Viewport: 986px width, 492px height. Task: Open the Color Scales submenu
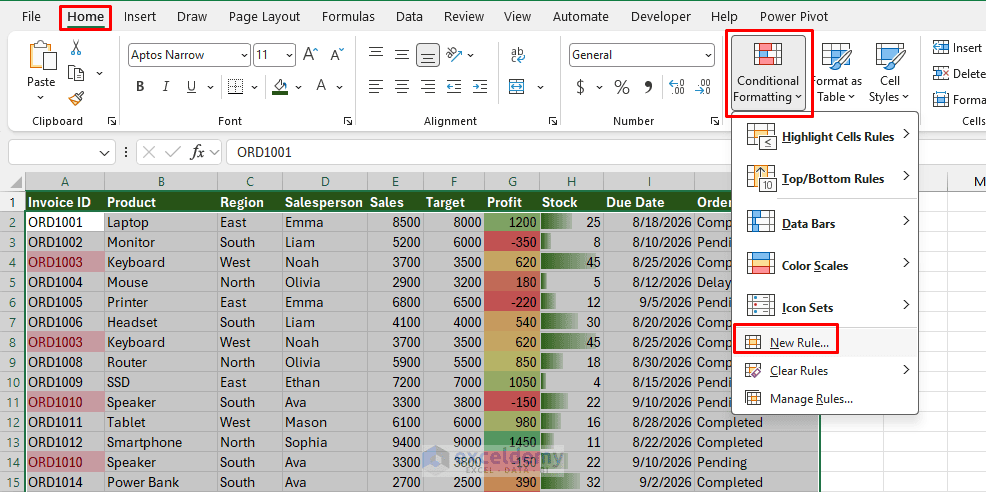tap(826, 266)
